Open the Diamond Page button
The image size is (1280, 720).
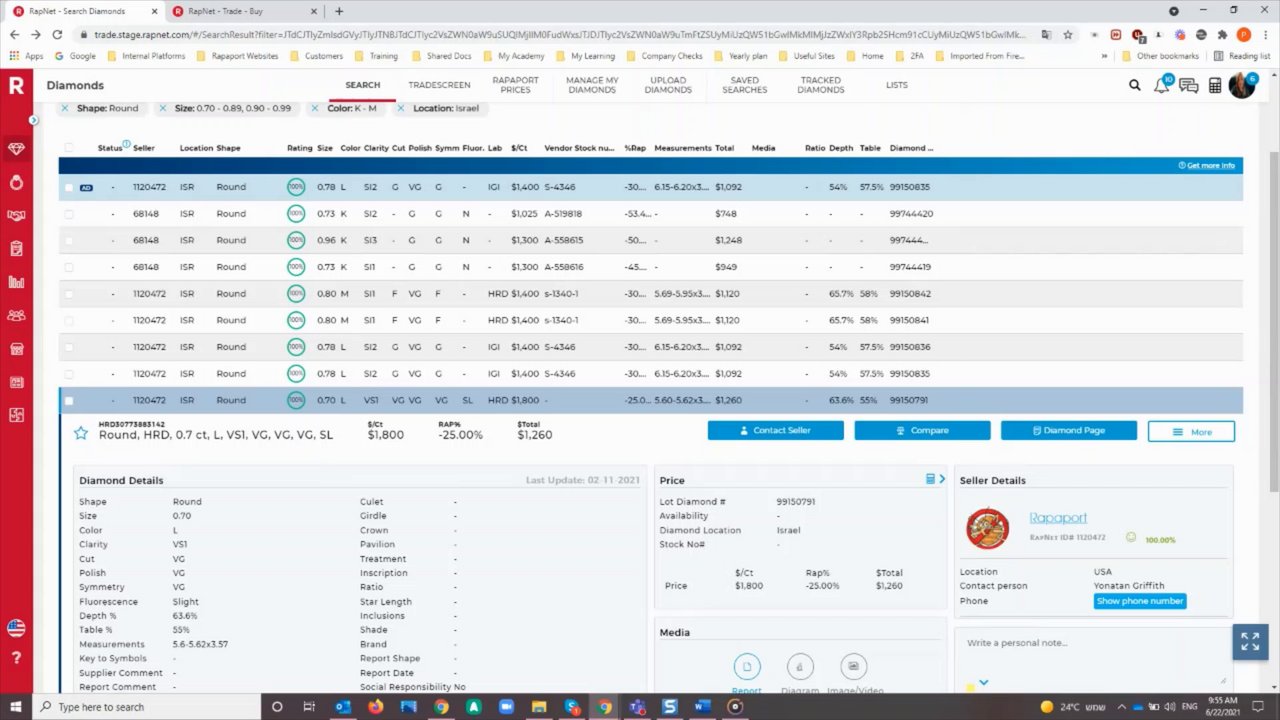coord(1069,430)
